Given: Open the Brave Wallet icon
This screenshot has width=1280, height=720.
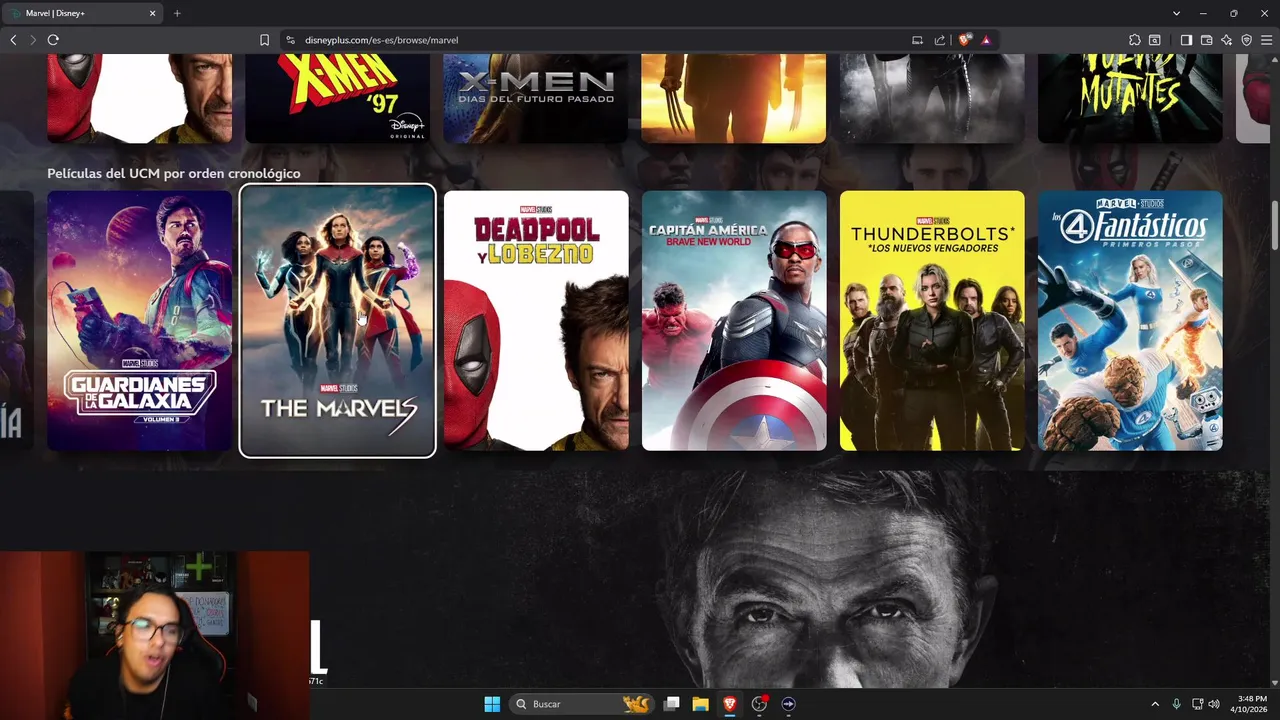Looking at the screenshot, I should (x=1206, y=40).
